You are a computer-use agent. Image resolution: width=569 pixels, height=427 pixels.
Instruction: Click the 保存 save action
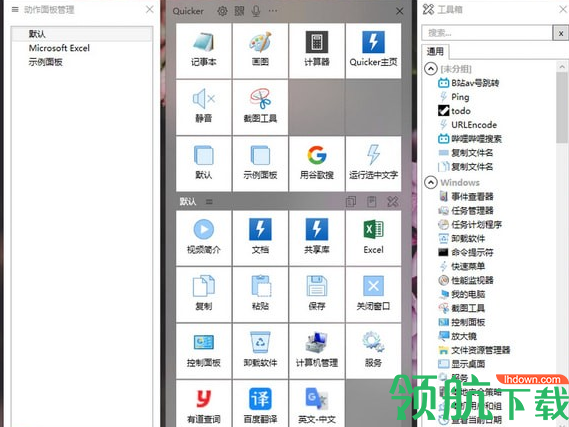click(317, 295)
